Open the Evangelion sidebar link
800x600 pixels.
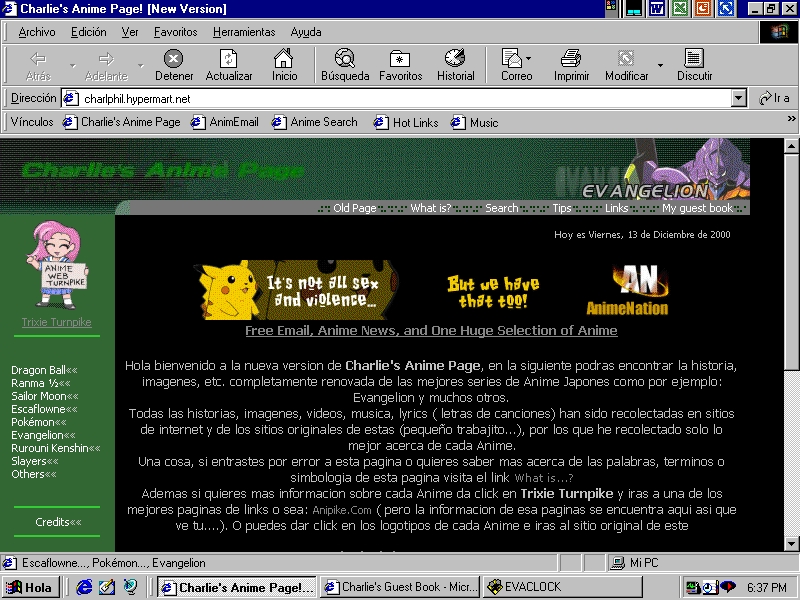tap(37, 435)
